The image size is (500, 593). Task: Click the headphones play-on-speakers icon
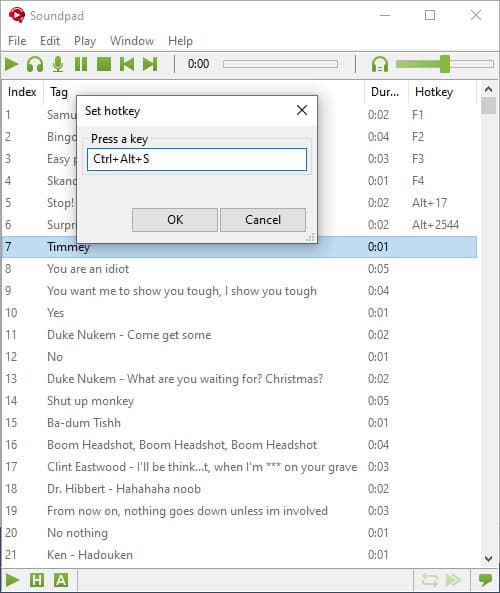tap(35, 64)
